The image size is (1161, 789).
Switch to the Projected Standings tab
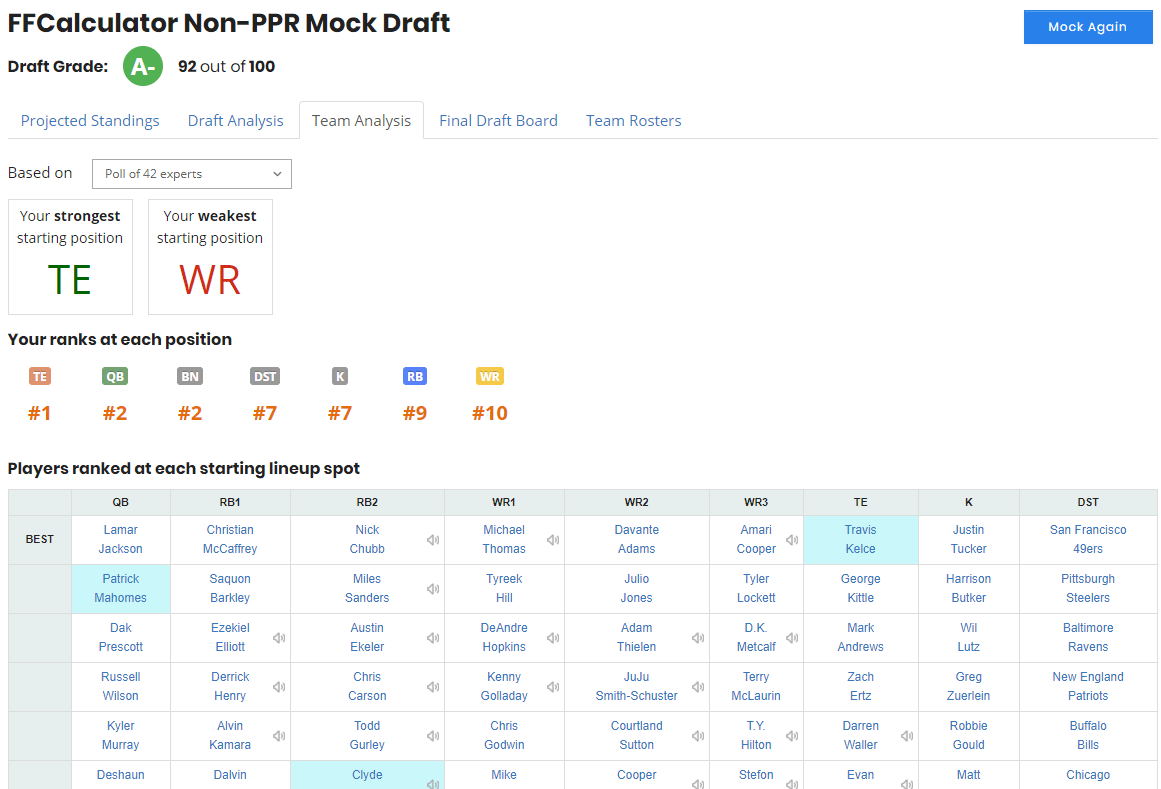(x=90, y=121)
